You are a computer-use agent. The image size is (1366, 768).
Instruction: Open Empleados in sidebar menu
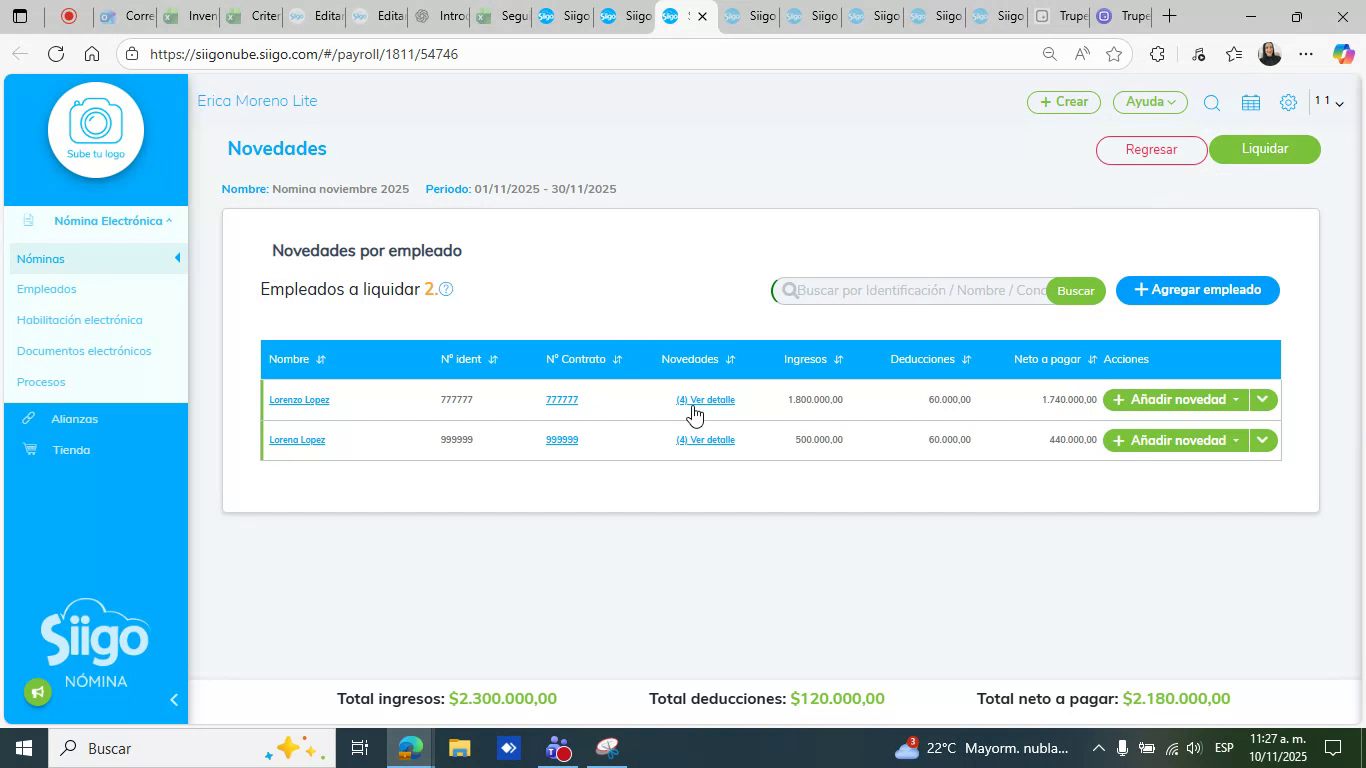46,289
